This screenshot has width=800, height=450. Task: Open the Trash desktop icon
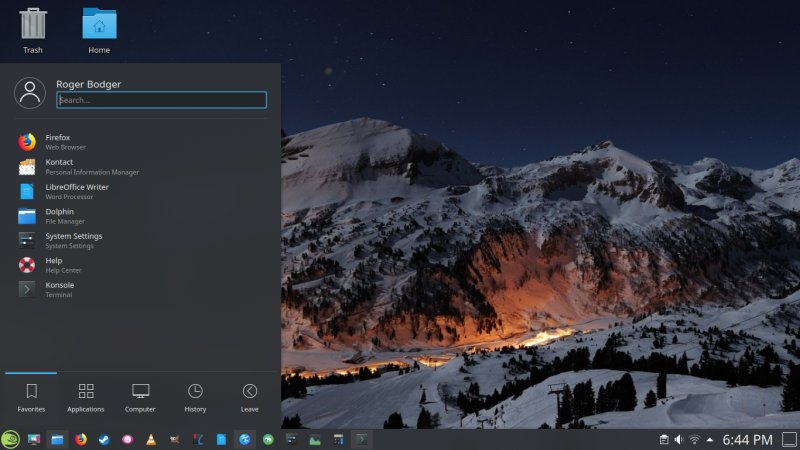tap(33, 27)
